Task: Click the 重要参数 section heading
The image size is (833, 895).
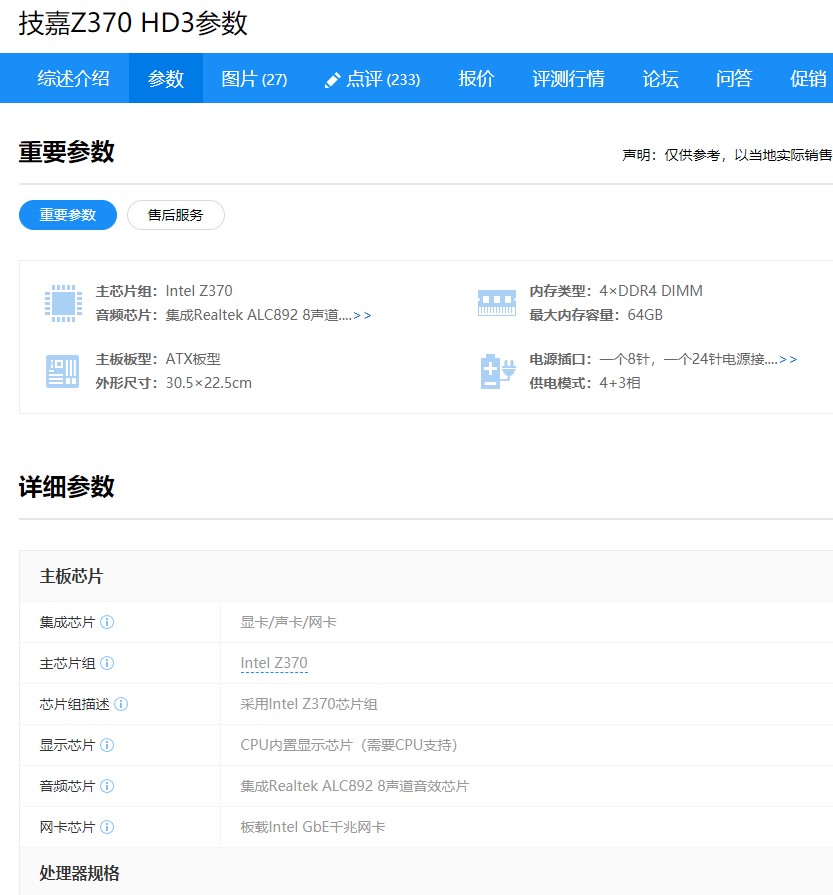Action: click(x=67, y=152)
